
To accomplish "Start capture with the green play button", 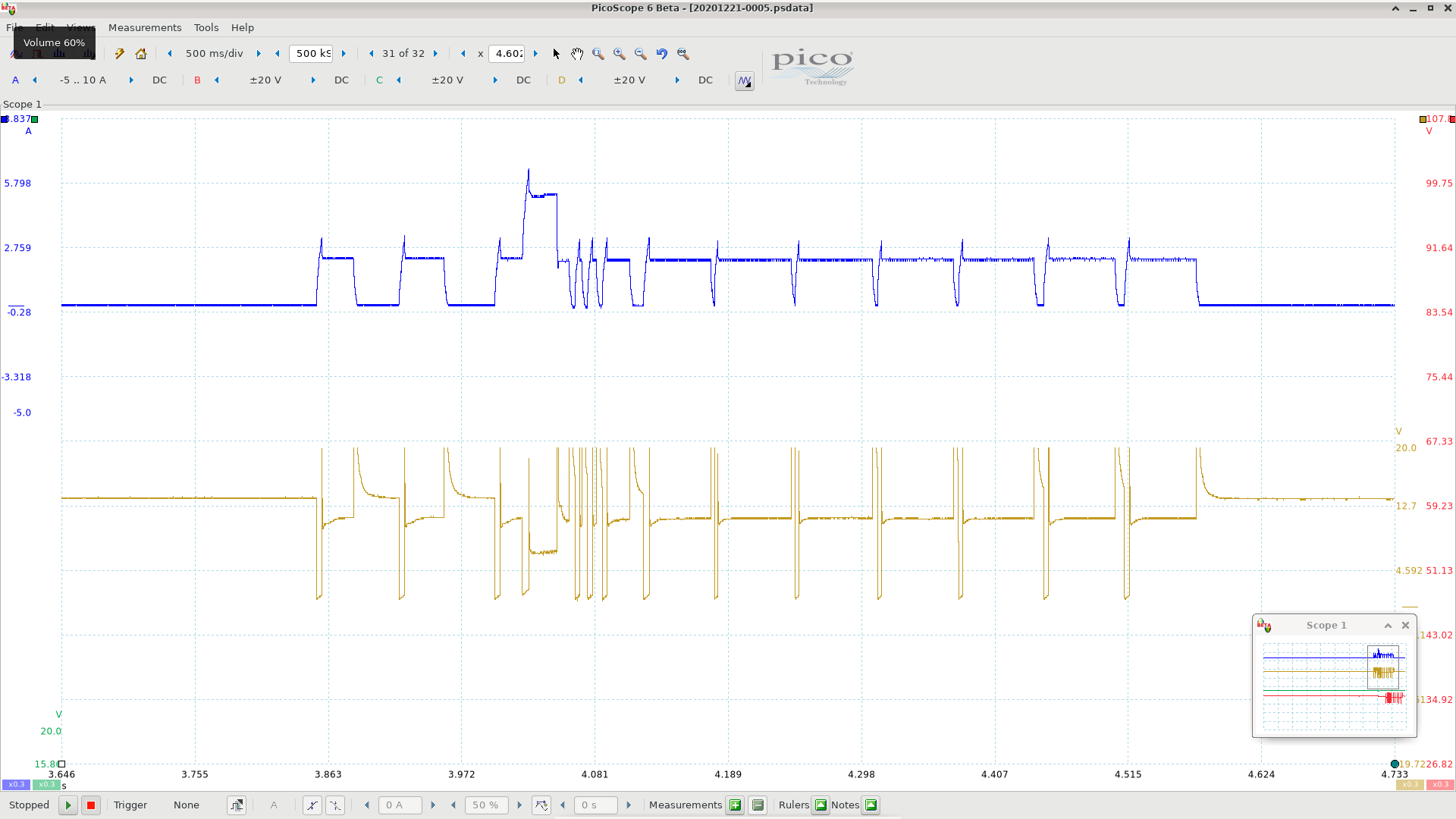I will click(68, 805).
